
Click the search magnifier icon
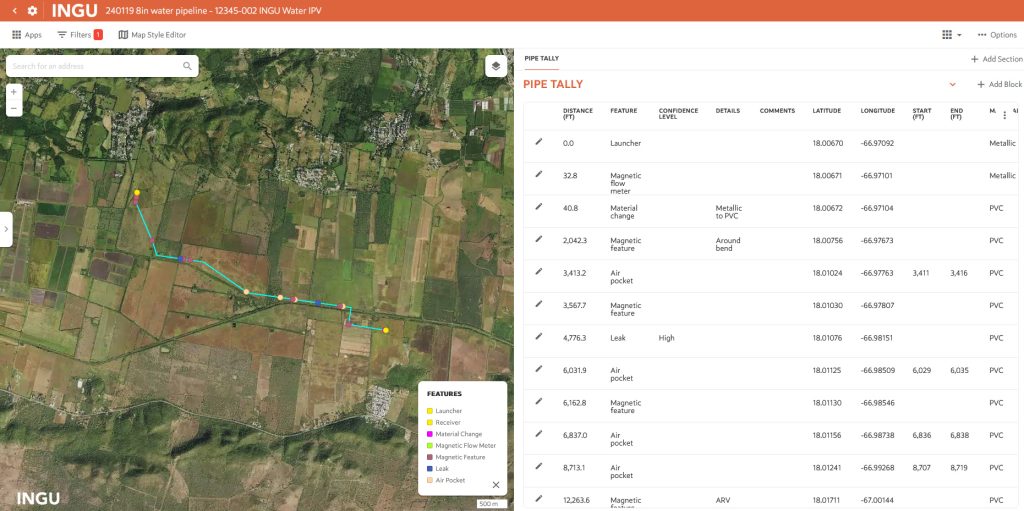(x=187, y=66)
